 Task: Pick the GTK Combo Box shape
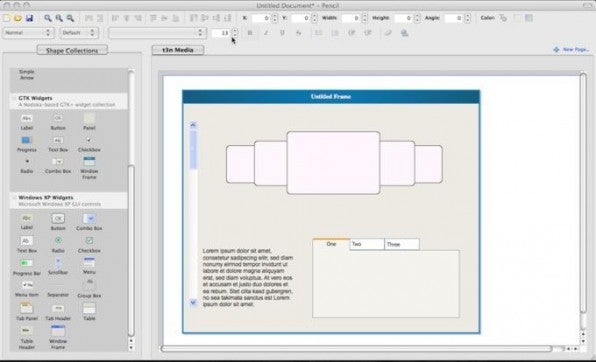[x=58, y=166]
